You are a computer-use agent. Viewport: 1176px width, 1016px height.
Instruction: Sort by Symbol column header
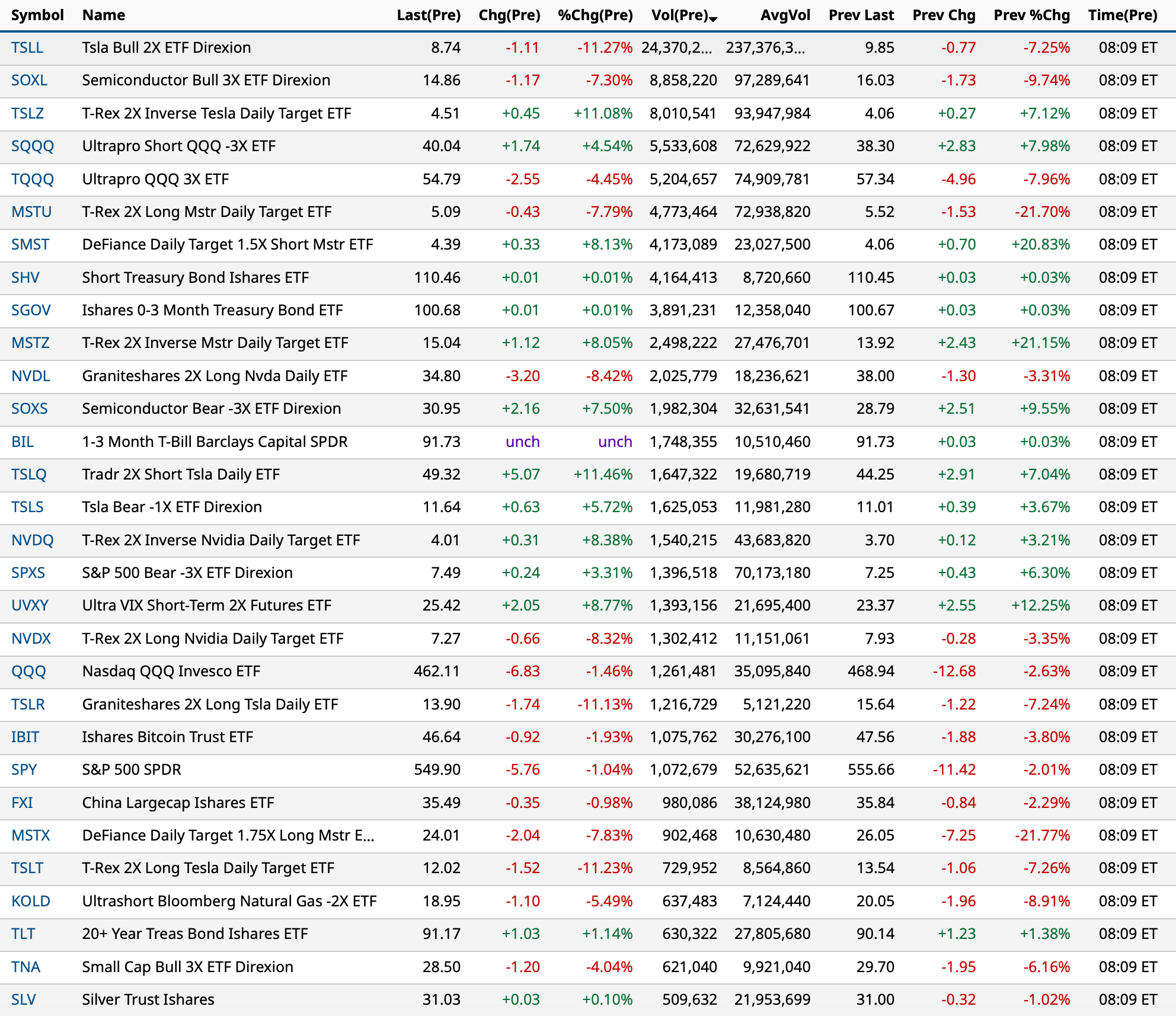[x=37, y=15]
